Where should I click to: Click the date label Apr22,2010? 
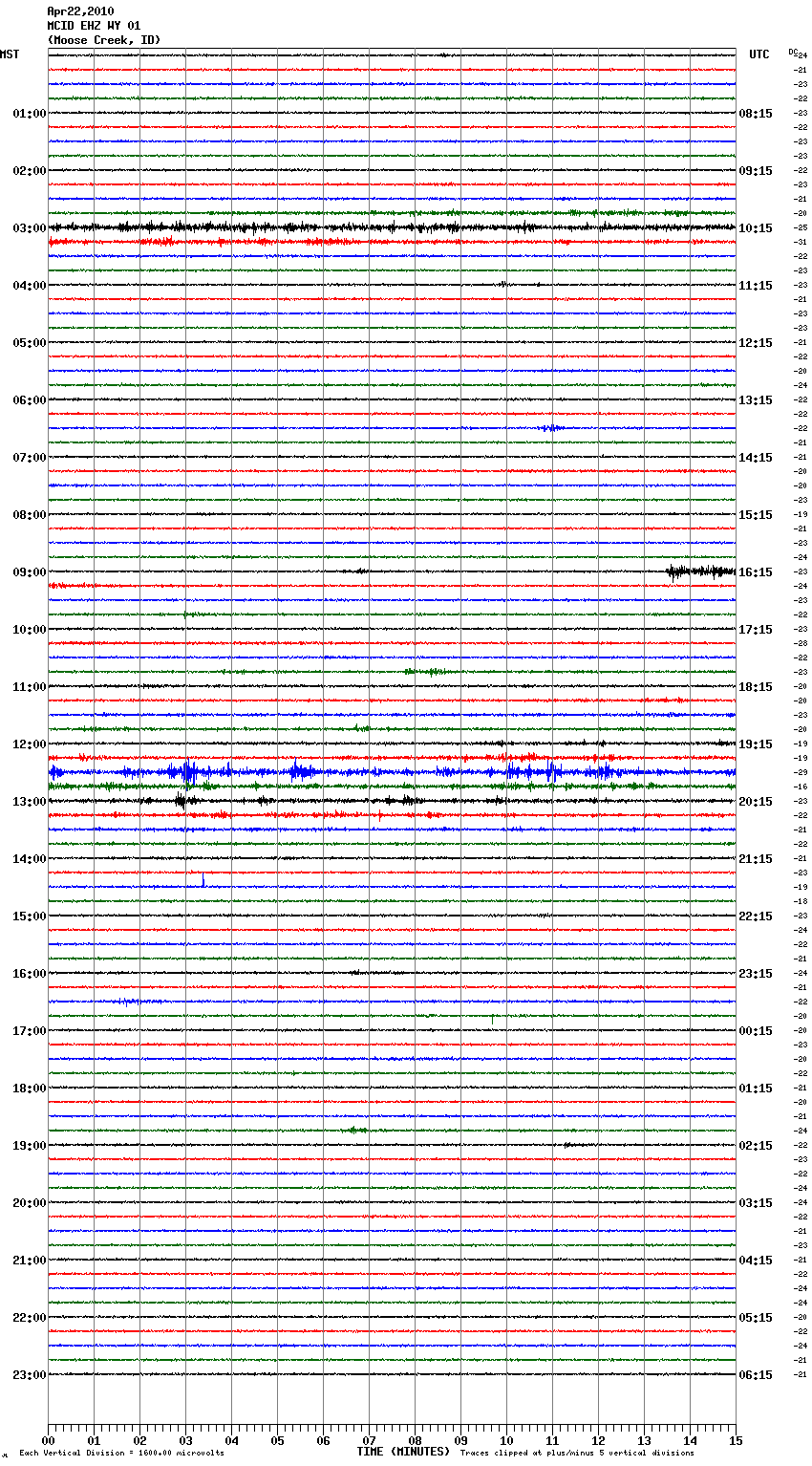click(x=80, y=11)
